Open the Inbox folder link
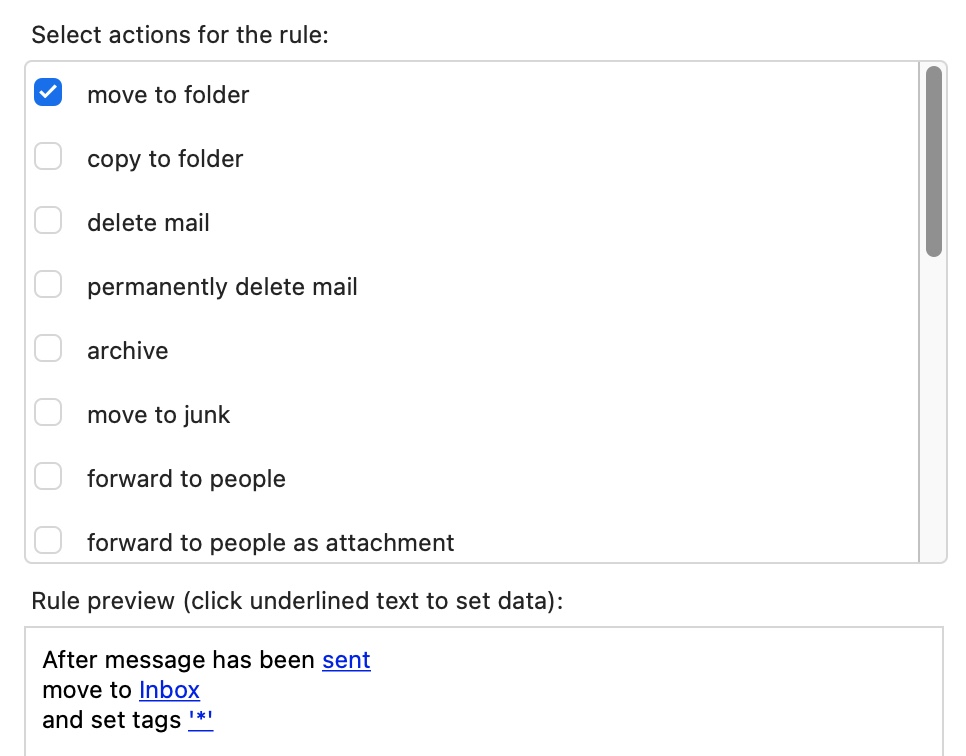The height and width of the screenshot is (756, 966). (169, 690)
